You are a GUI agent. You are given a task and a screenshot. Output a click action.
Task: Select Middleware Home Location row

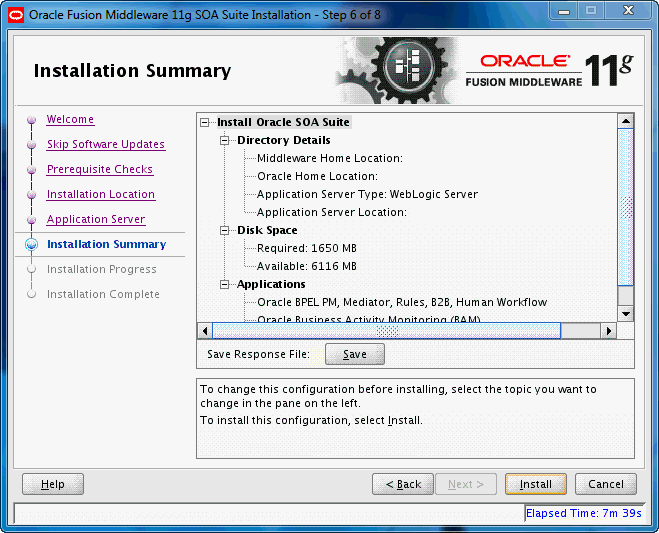click(x=330, y=158)
